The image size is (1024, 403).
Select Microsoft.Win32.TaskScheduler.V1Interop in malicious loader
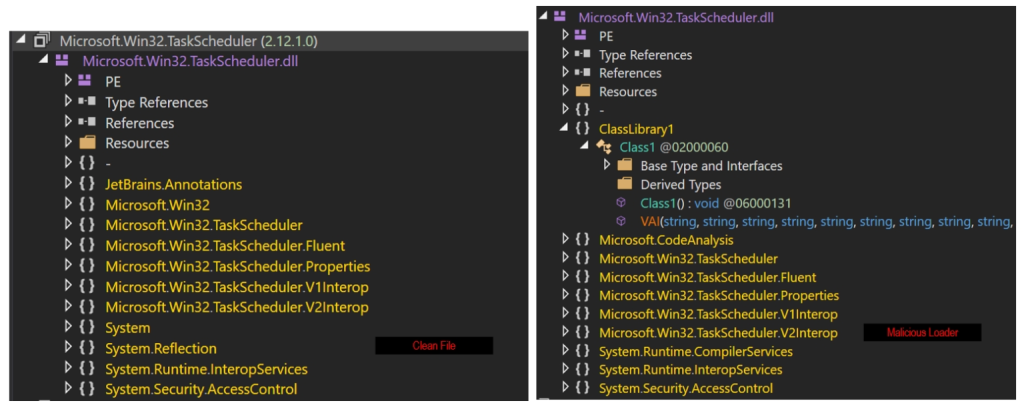click(x=718, y=314)
